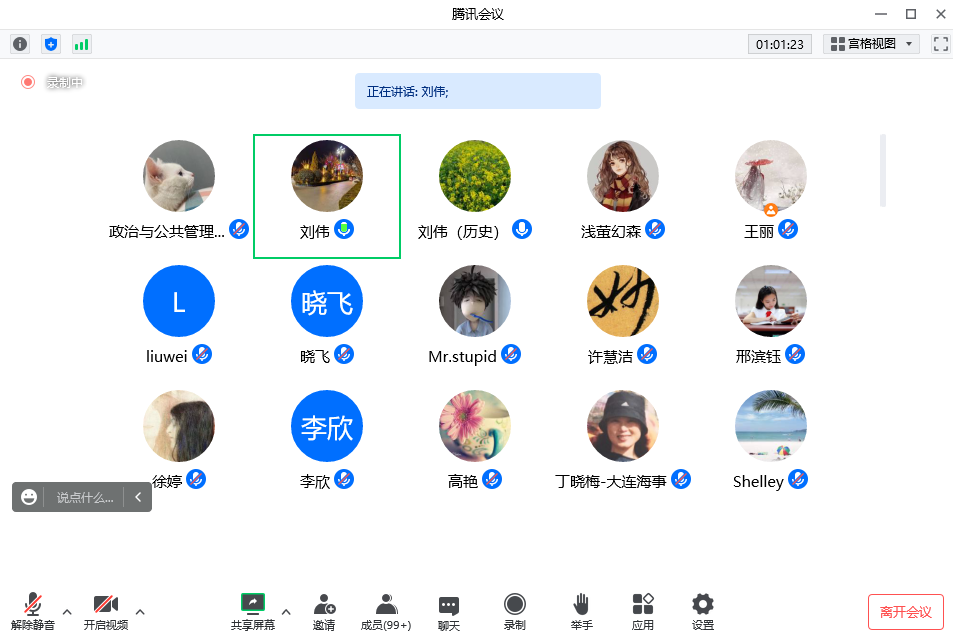Turn on camera with 开启视频
The width and height of the screenshot is (953, 636).
coord(106,611)
